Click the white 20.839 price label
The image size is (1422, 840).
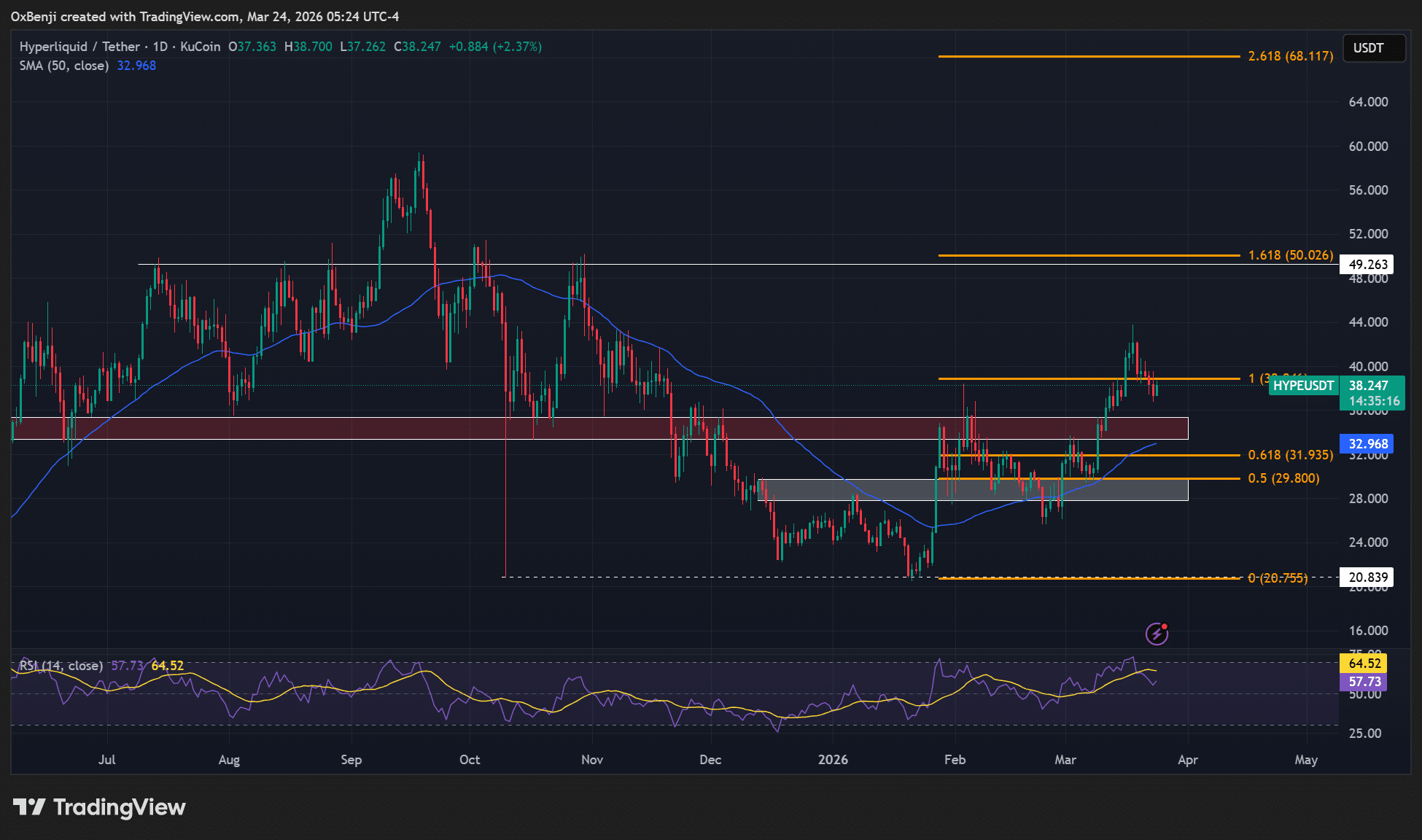pyautogui.click(x=1367, y=577)
